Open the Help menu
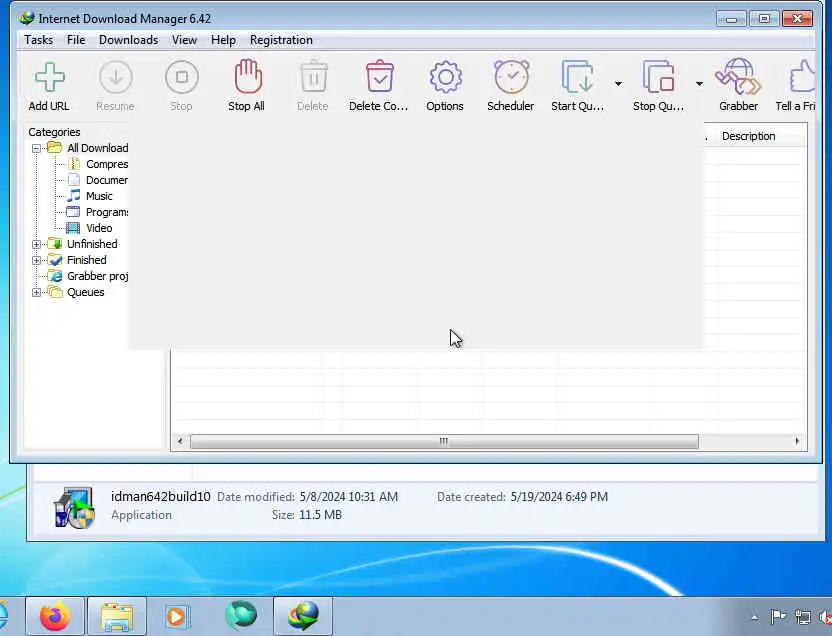The width and height of the screenshot is (832, 636). 223,40
